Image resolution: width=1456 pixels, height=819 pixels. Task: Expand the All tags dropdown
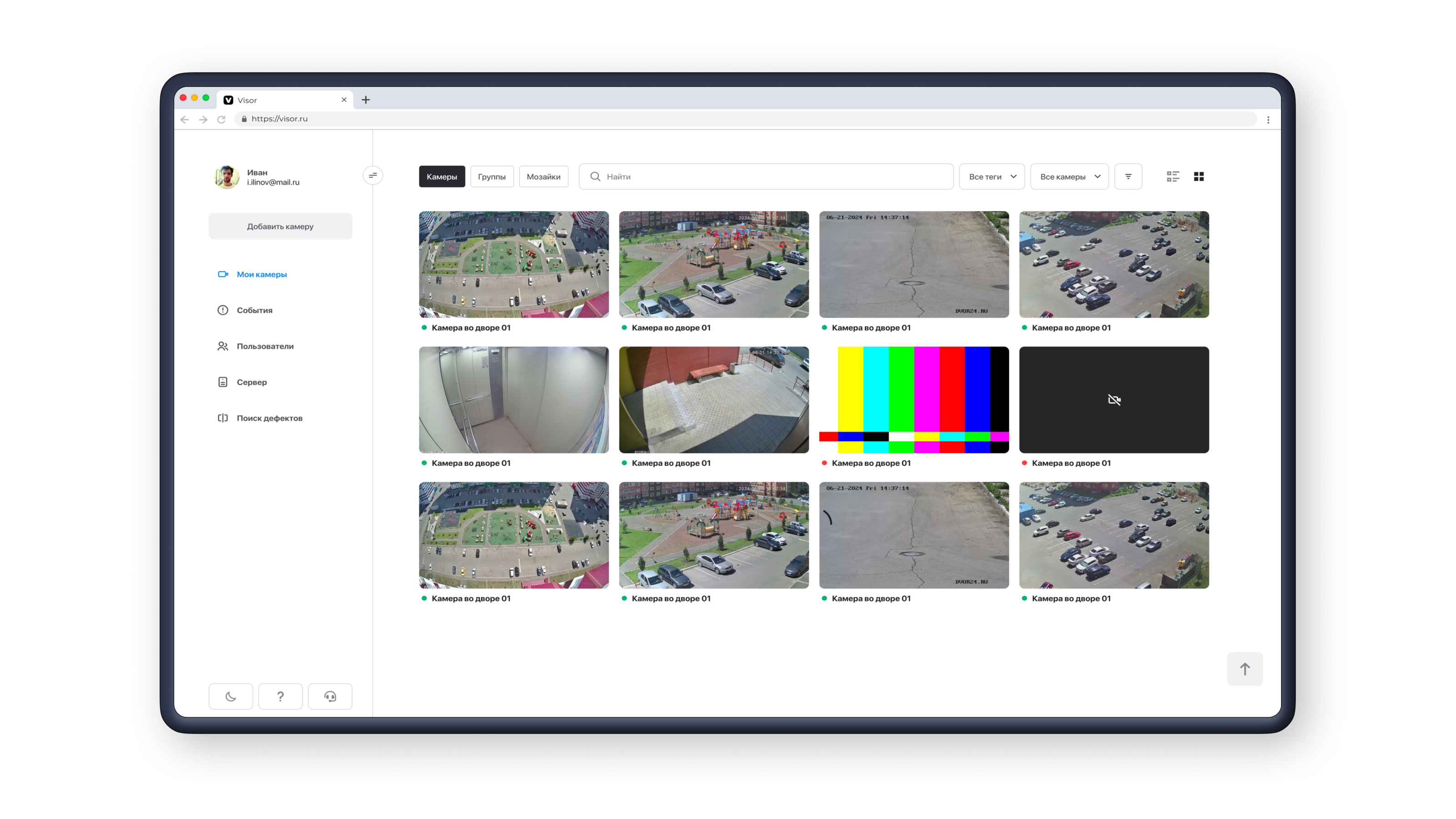[992, 177]
